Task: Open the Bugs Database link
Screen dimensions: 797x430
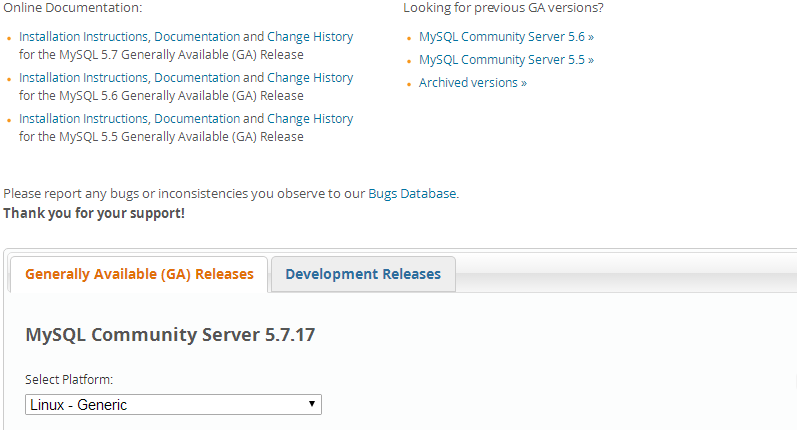Action: point(412,194)
